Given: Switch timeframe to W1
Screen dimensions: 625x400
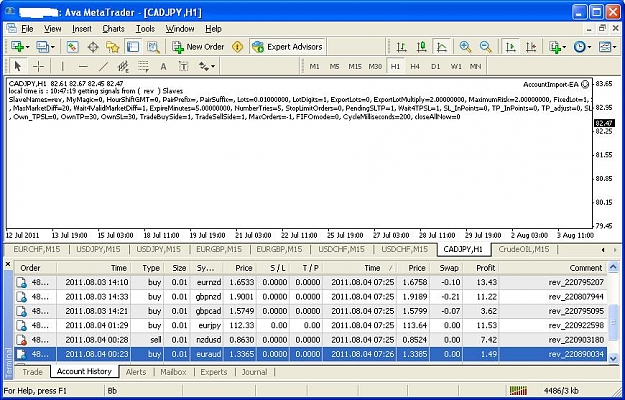Looking at the screenshot, I should [456, 67].
